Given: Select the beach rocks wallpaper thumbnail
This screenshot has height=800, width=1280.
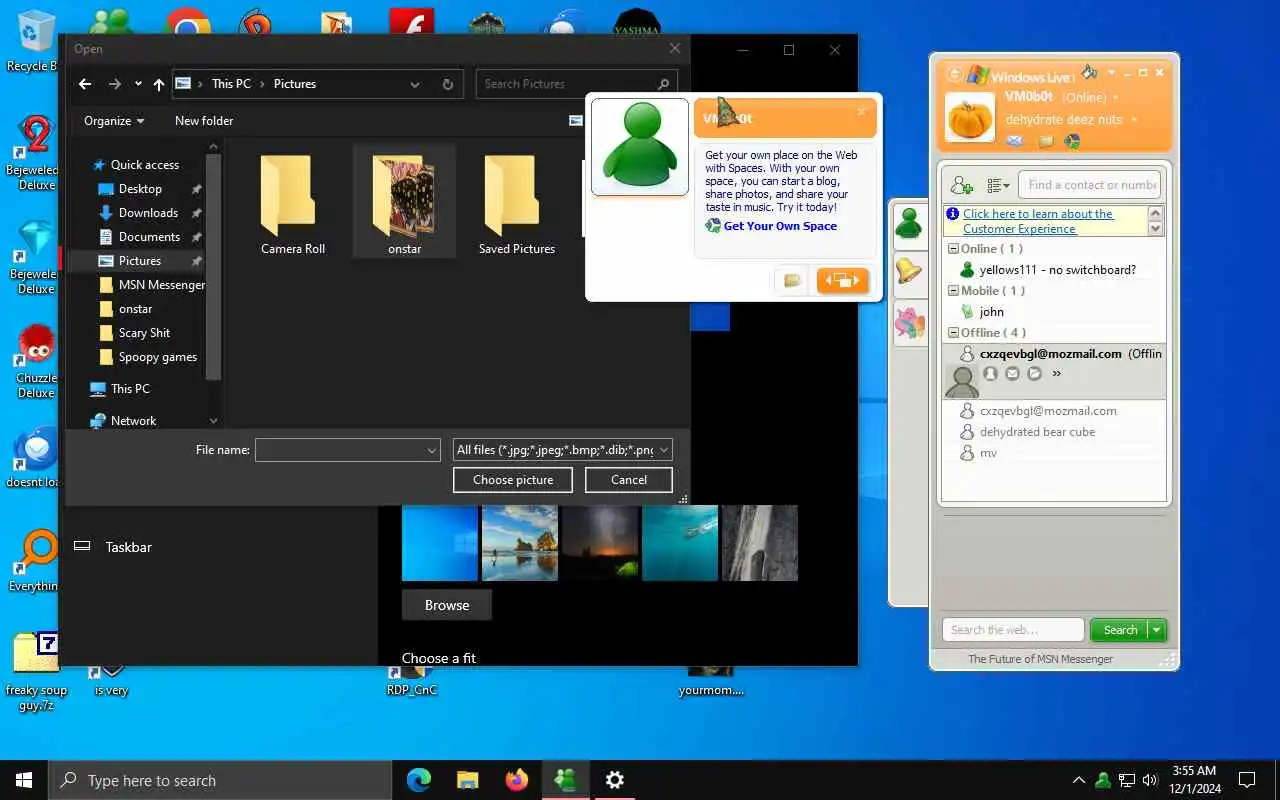Looking at the screenshot, I should [520, 543].
